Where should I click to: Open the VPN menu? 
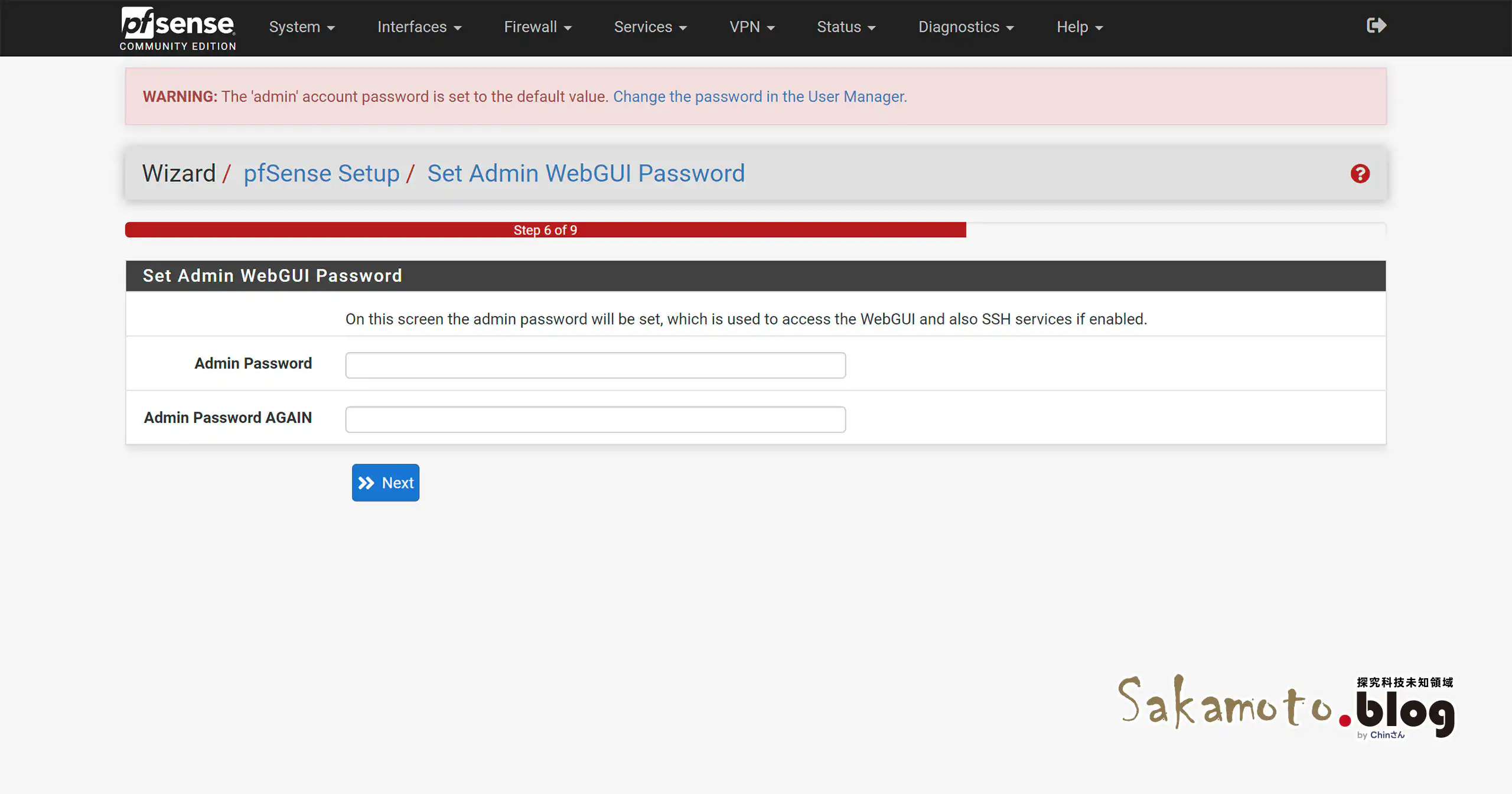(x=752, y=27)
